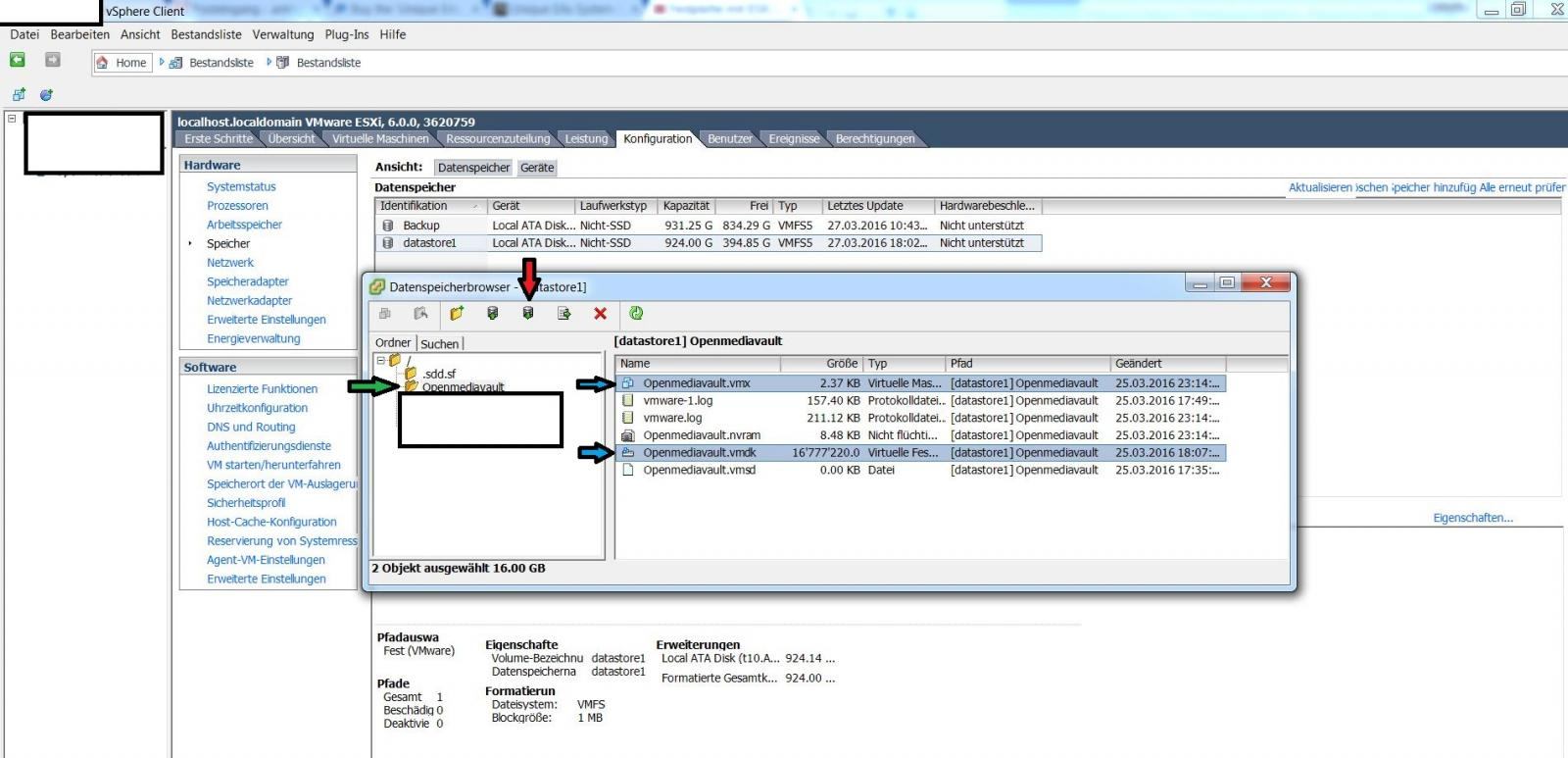1568x758 pixels.
Task: Create a new folder in datastore browser
Action: [457, 314]
